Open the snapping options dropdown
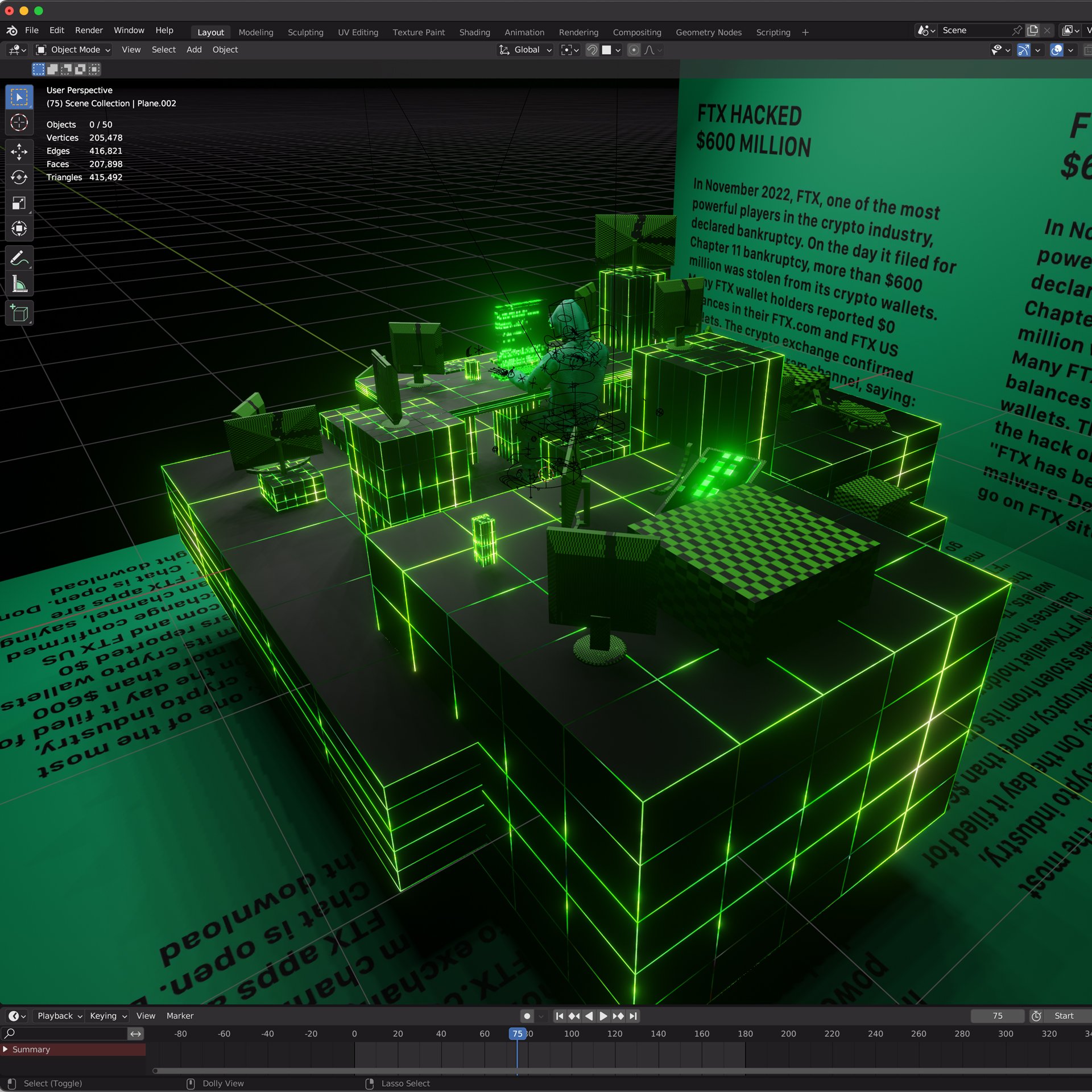This screenshot has width=1092, height=1092. (611, 50)
